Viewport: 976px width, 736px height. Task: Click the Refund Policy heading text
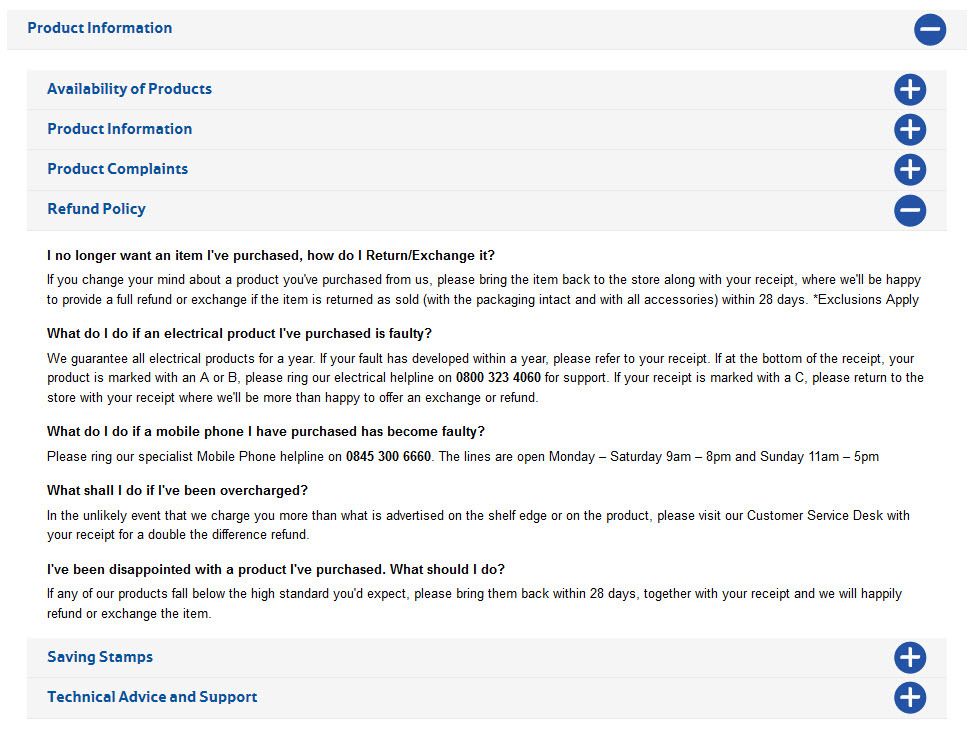tap(96, 209)
